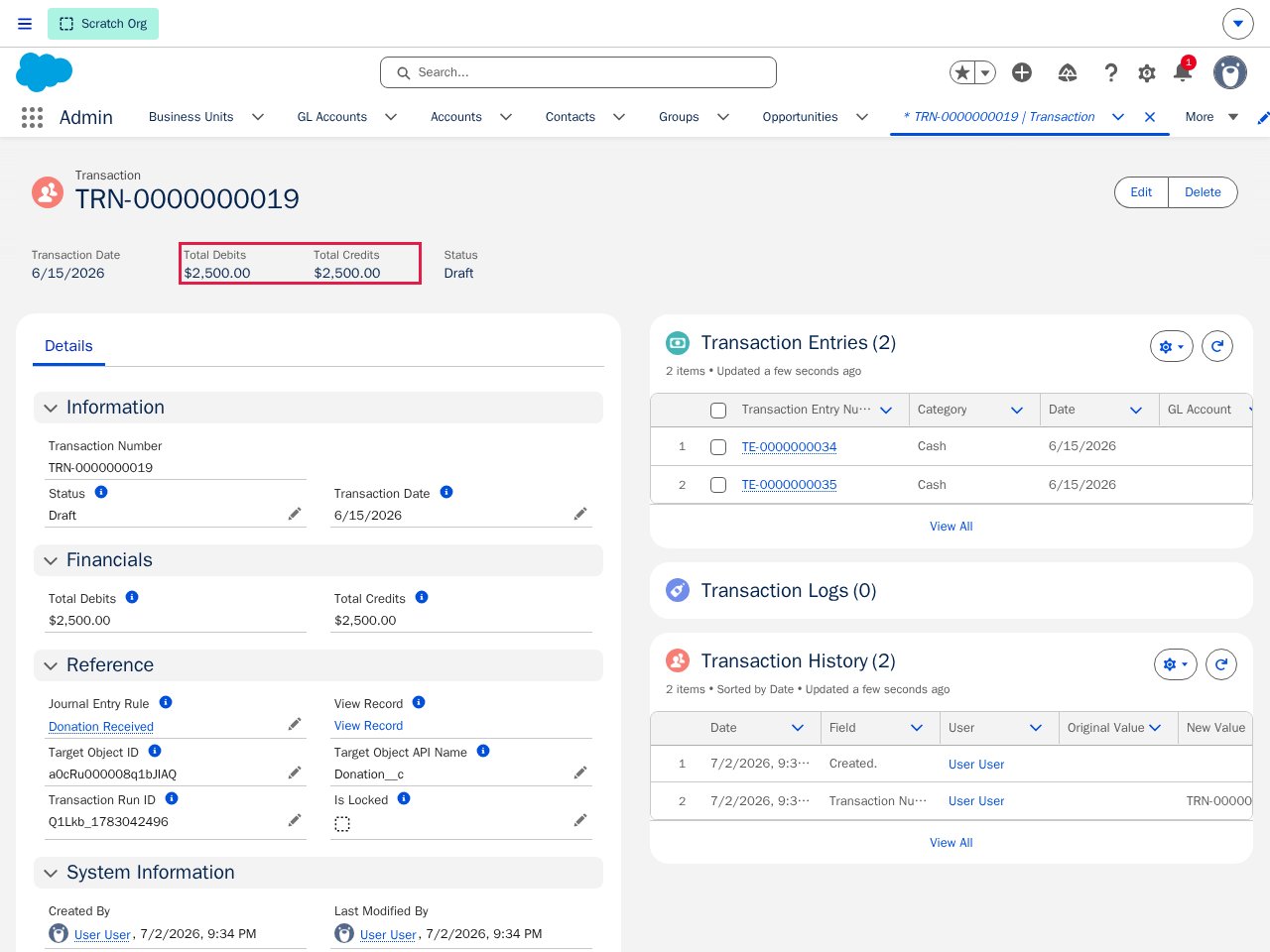
Task: Click the Transaction Logs icon
Action: (678, 590)
